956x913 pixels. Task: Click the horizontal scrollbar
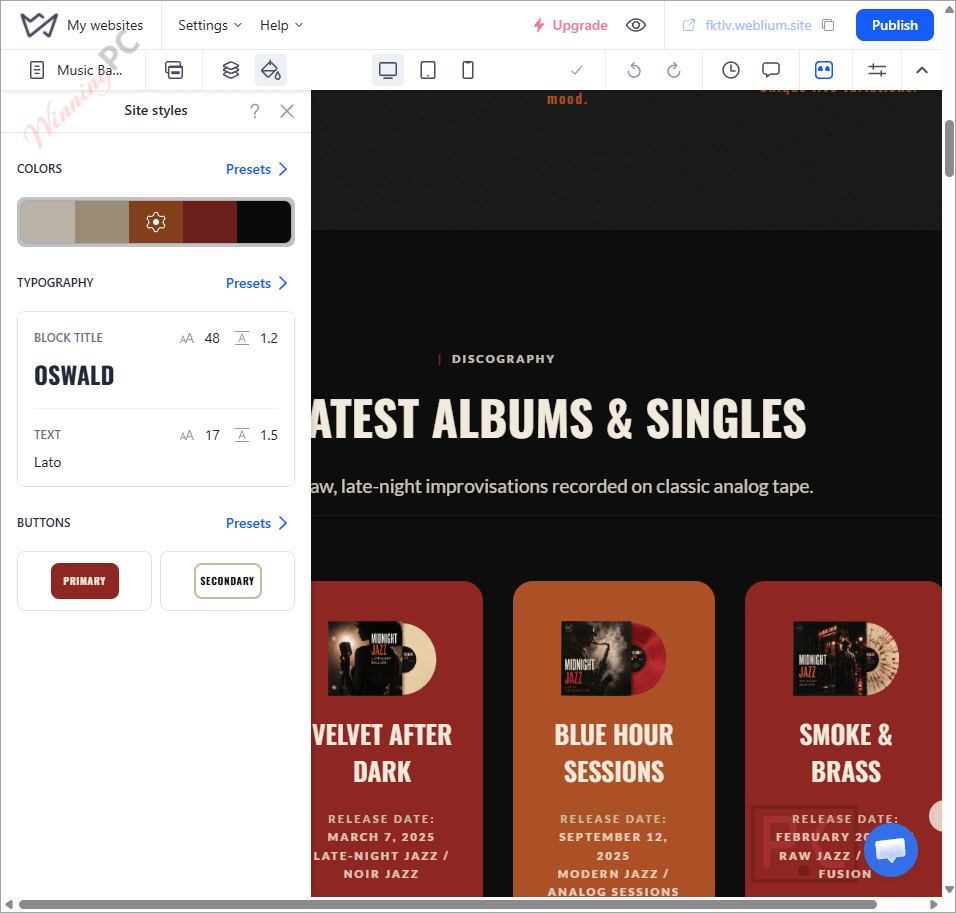(448, 904)
